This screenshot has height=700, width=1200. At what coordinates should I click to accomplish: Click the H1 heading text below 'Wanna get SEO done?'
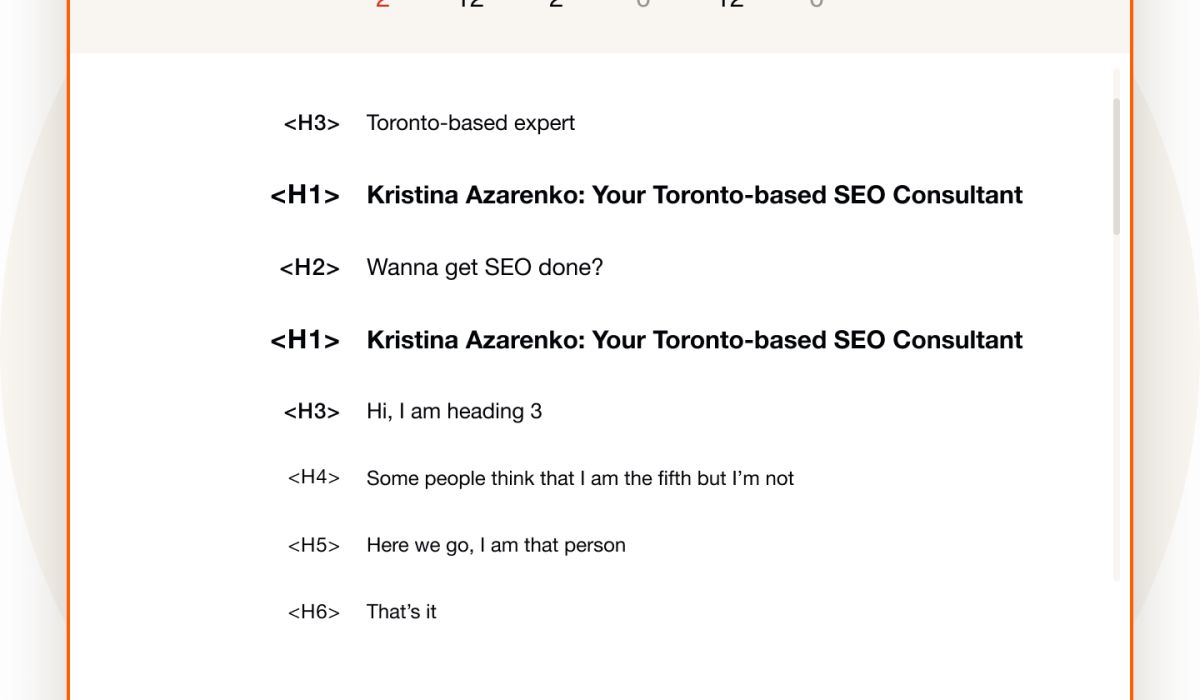[x=694, y=340]
